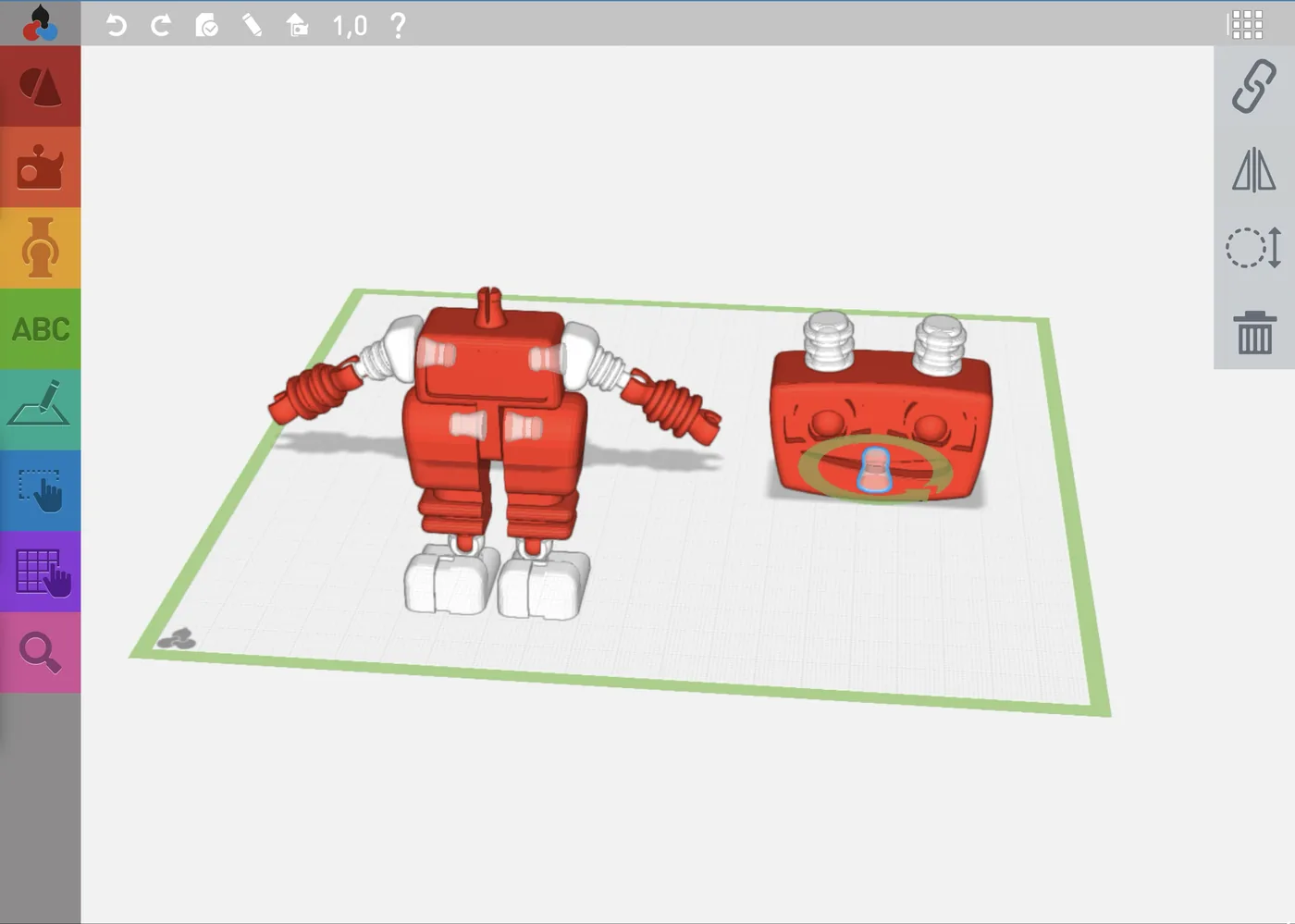The width and height of the screenshot is (1295, 924).
Task: Select the ABC text tool
Action: (40, 329)
